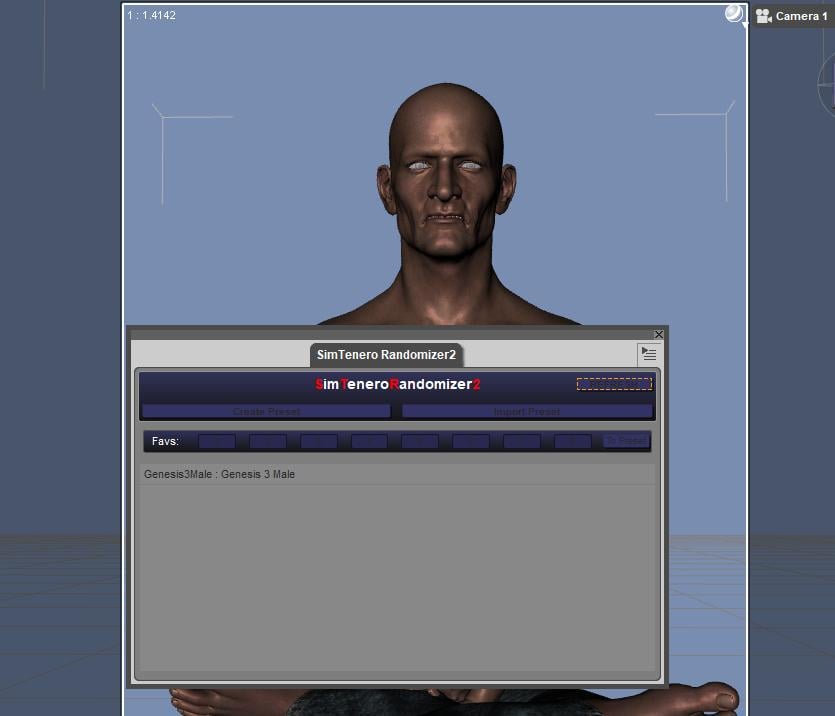Screen dimensions: 835x716
Task: Click the Import Preset button
Action: click(527, 412)
